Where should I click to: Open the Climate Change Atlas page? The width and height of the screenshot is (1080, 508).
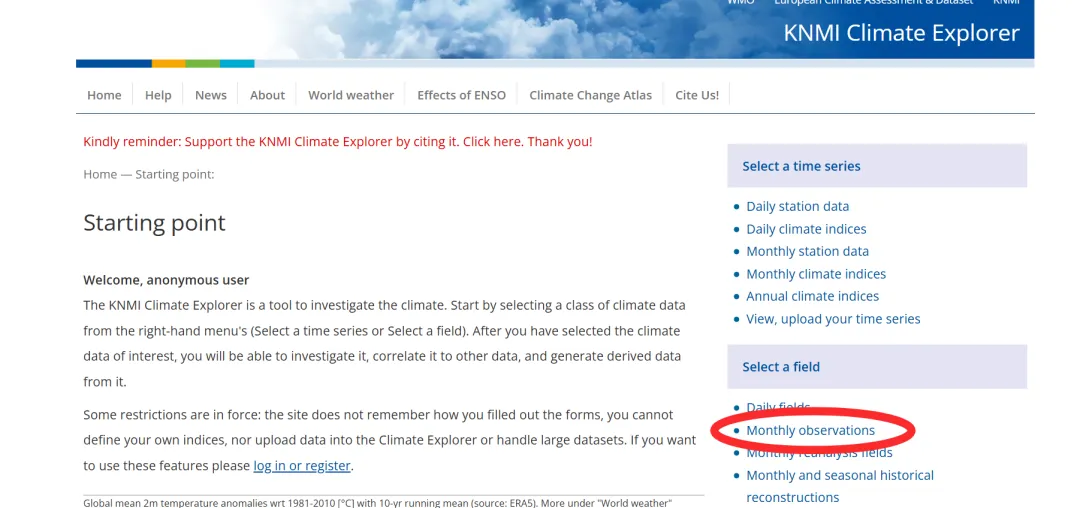[590, 95]
